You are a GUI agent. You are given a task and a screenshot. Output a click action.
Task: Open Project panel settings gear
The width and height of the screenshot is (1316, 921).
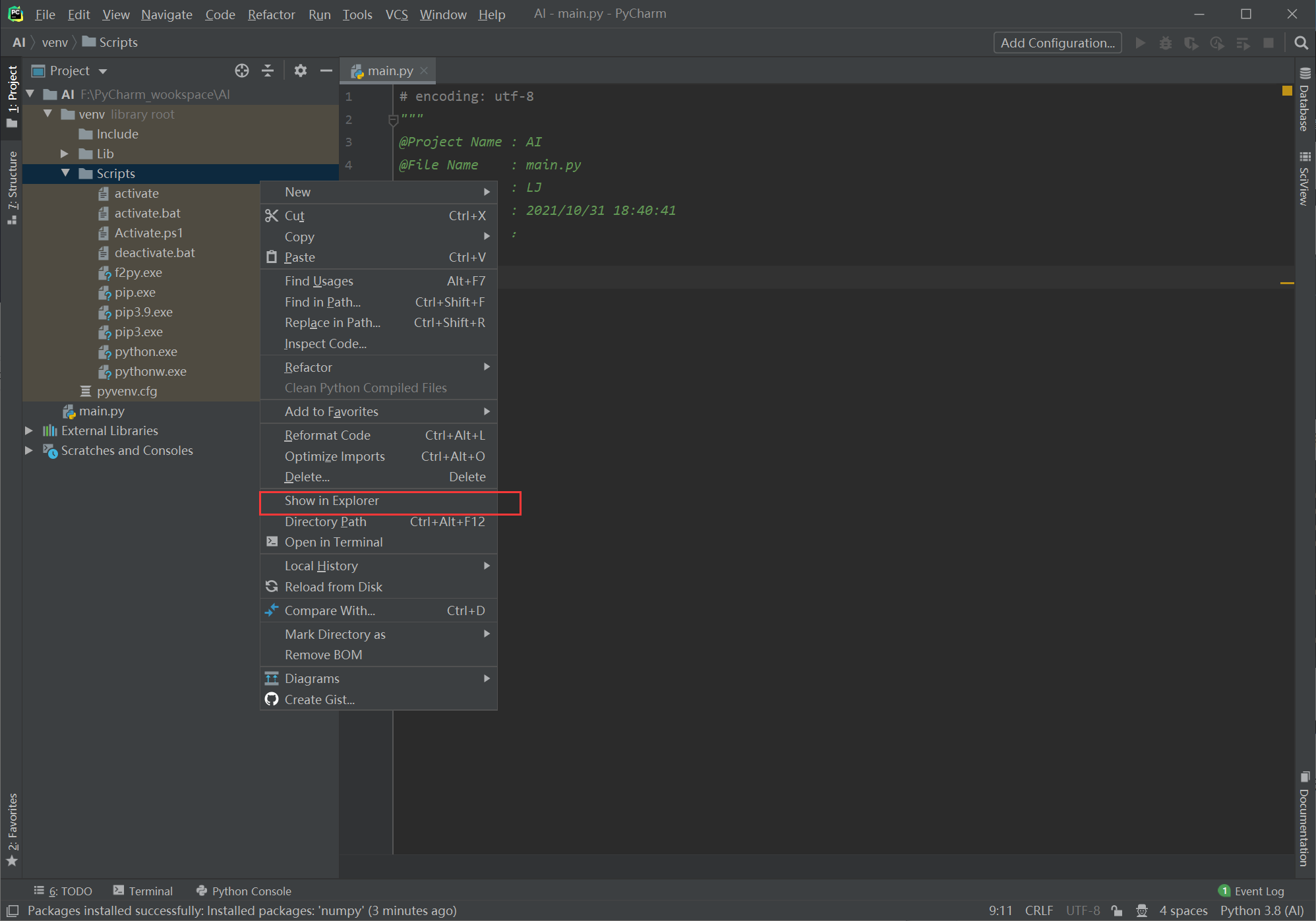tap(301, 71)
